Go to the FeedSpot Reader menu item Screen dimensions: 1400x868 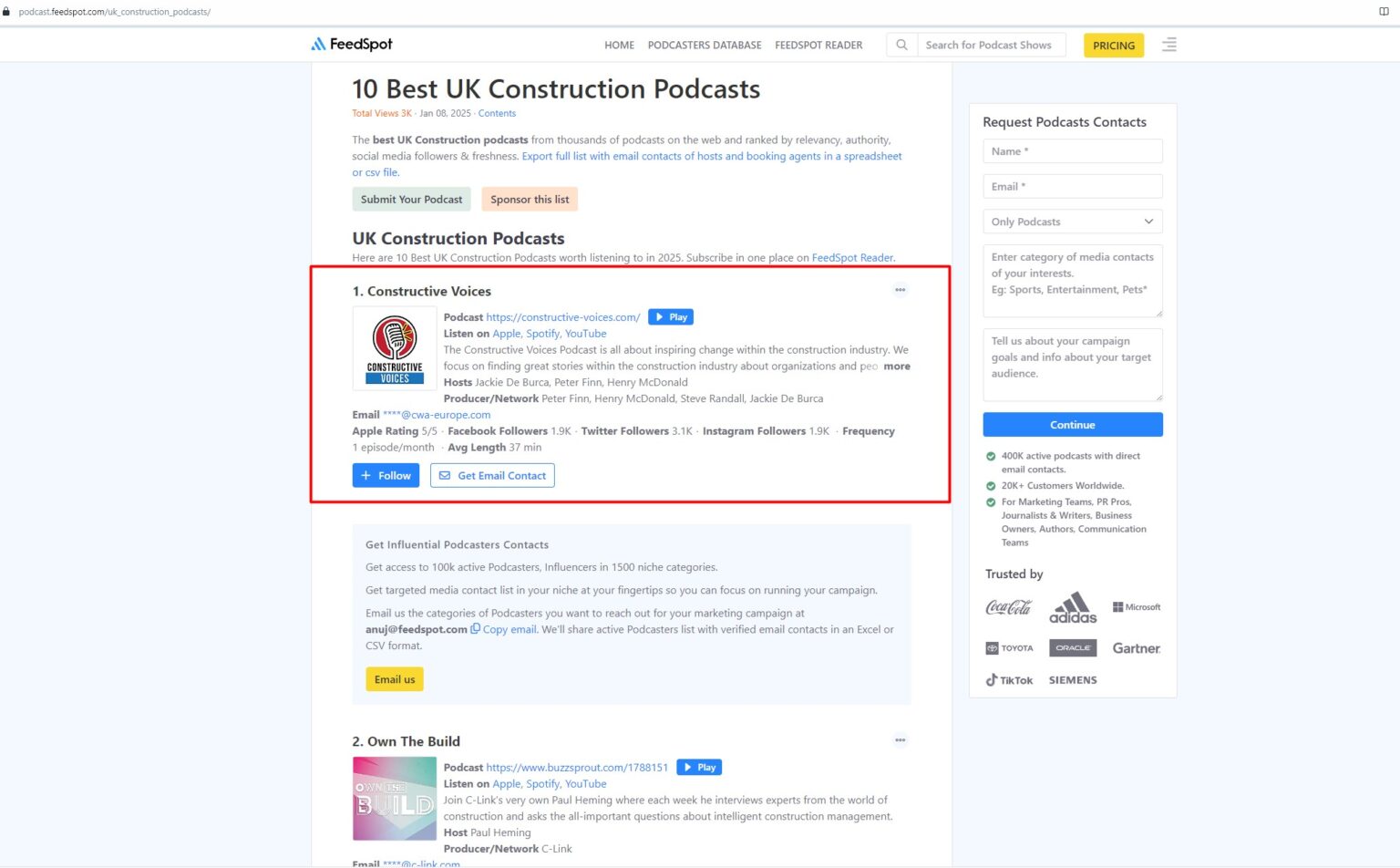818,45
